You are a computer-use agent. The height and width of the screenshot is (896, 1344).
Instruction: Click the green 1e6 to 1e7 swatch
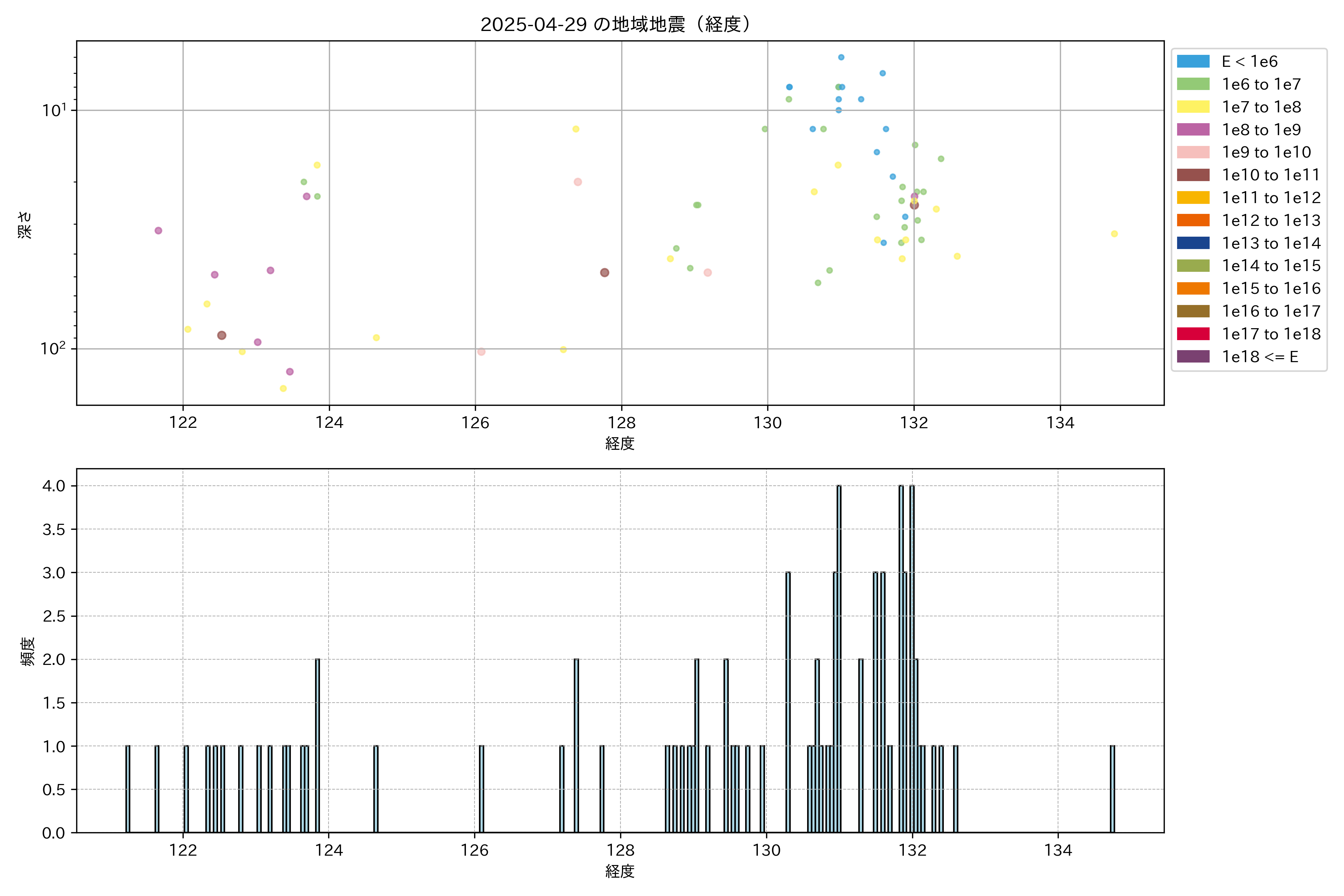pos(1193,85)
